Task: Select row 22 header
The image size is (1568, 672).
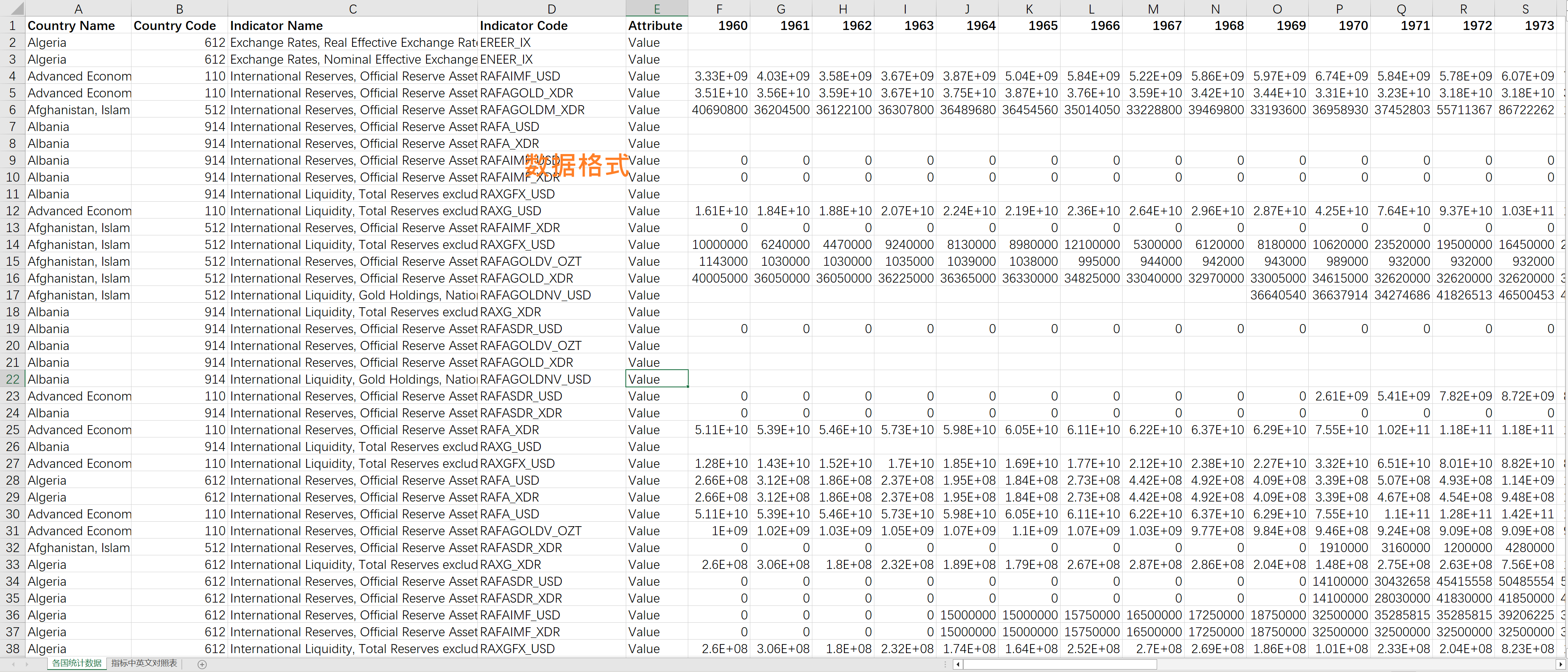Action: [12, 379]
